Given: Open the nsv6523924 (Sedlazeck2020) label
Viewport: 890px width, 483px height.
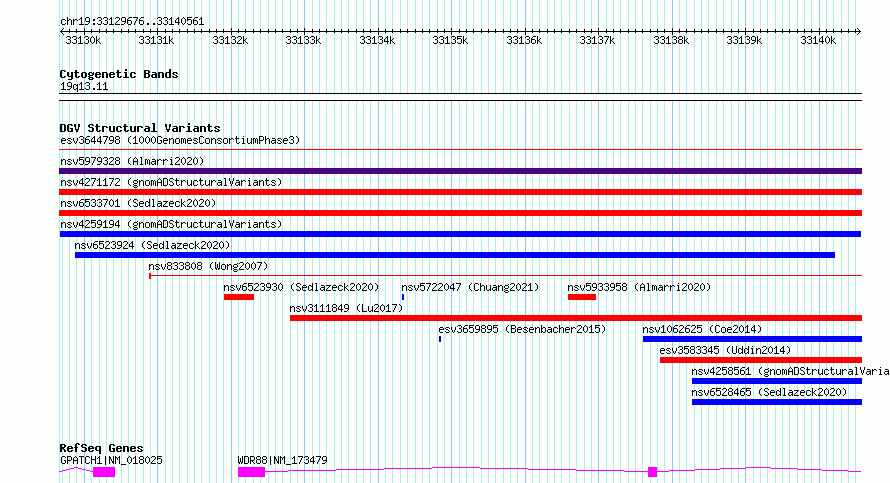Looking at the screenshot, I should 152,245.
